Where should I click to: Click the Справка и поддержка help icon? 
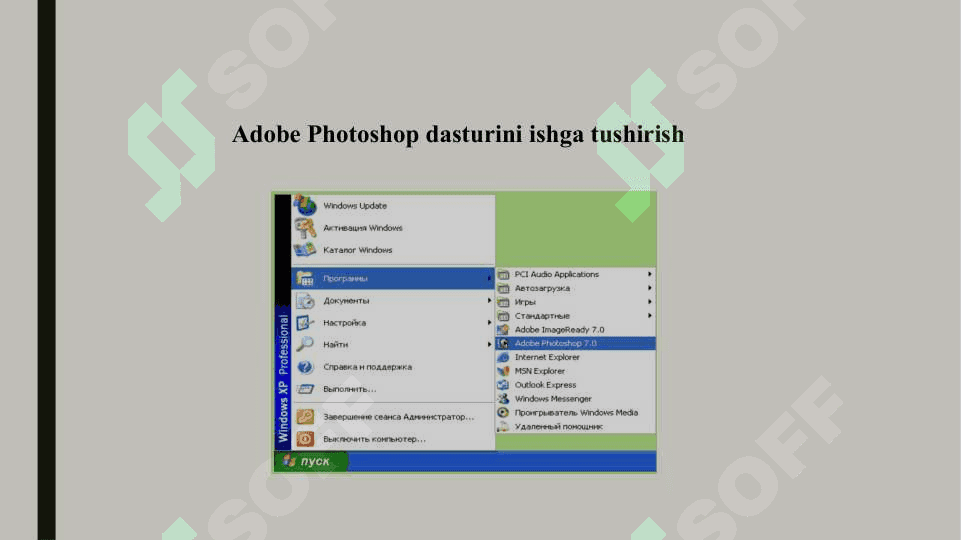[305, 367]
